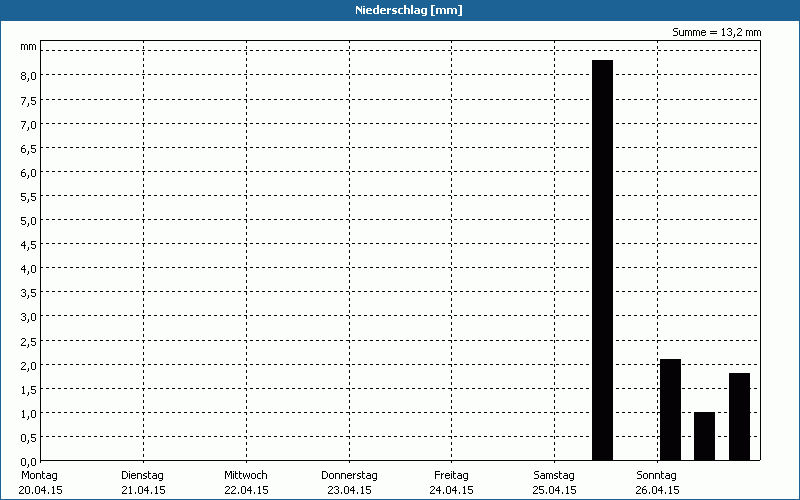
Task: Click the last Sonntag bar reaching 1,8 mm
Action: (x=739, y=417)
